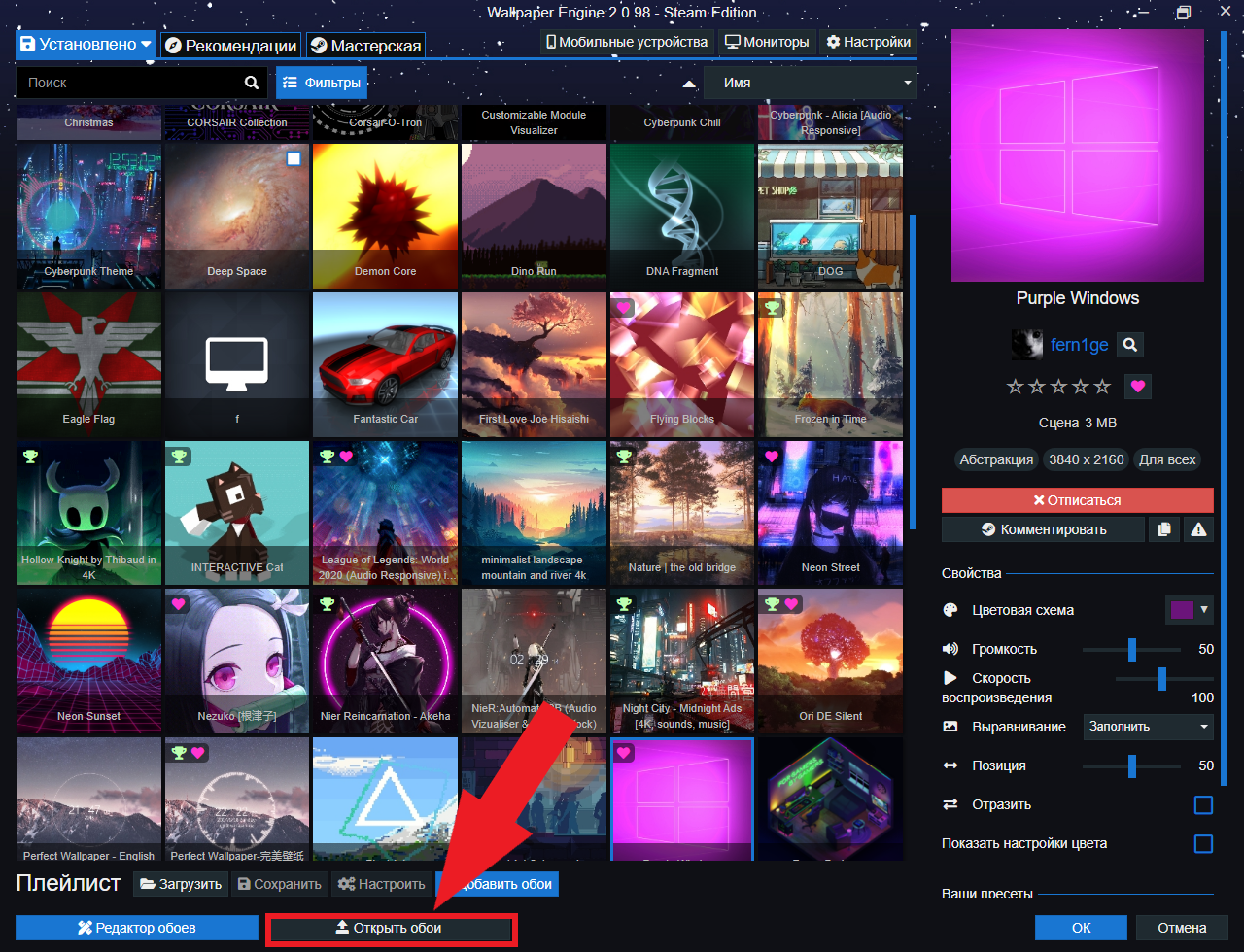Click the heart badge on Neon Street
1244x952 pixels.
(773, 456)
